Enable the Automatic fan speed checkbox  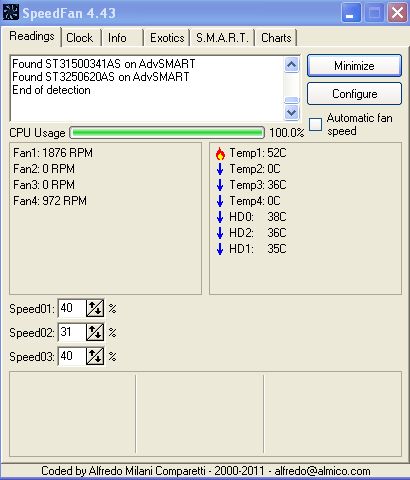pos(315,124)
